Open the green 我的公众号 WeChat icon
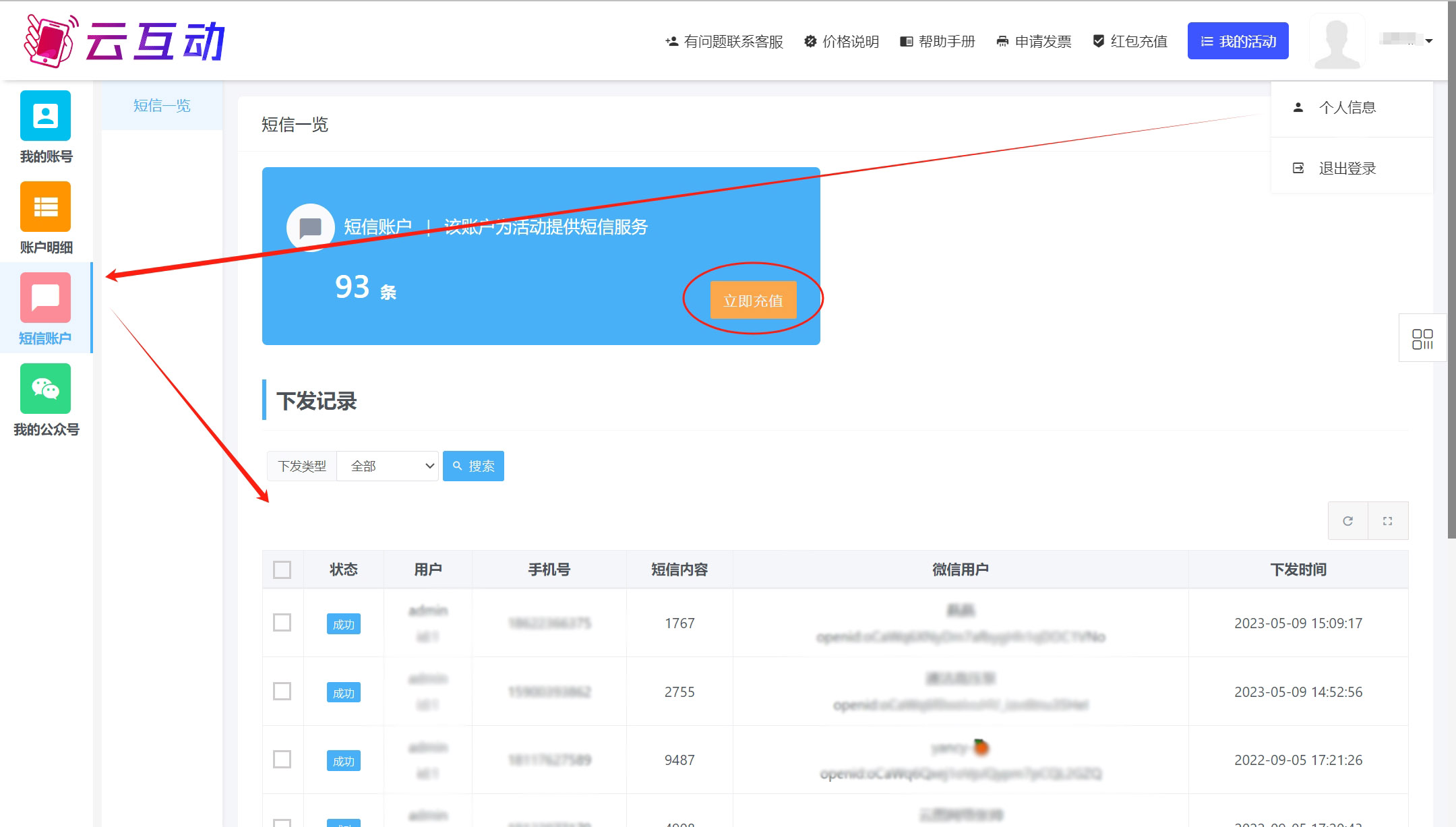This screenshot has width=1456, height=827. tap(45, 389)
